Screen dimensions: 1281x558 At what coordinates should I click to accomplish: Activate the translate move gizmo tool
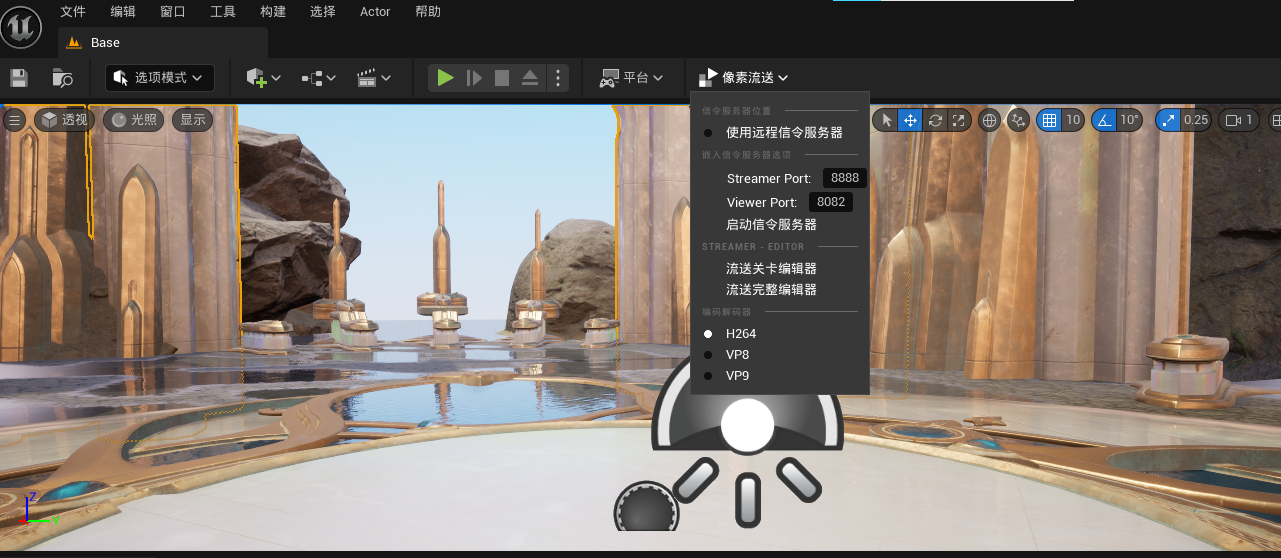point(910,120)
